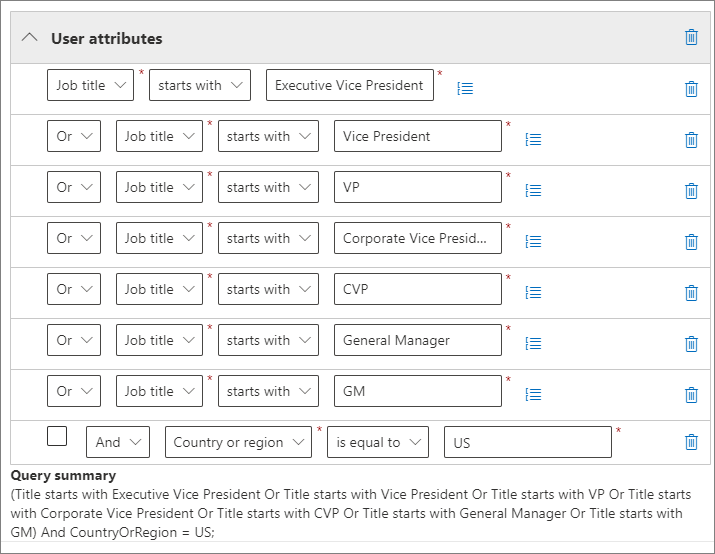Open value list icon next to VP
Viewport: 715px width, 554px height.
[x=534, y=190]
